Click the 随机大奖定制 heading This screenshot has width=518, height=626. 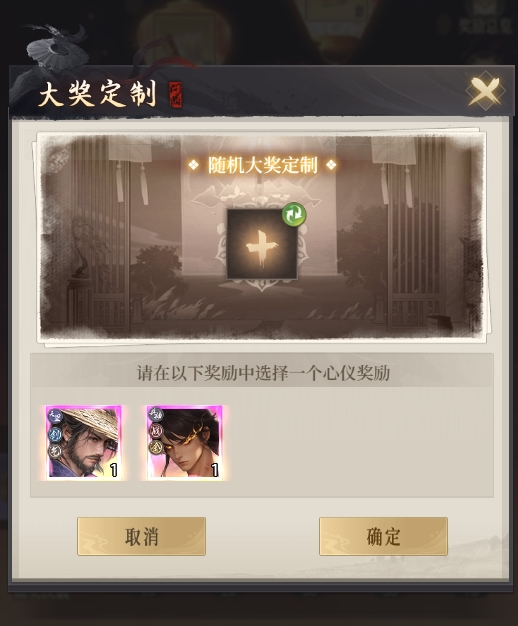pos(262,165)
